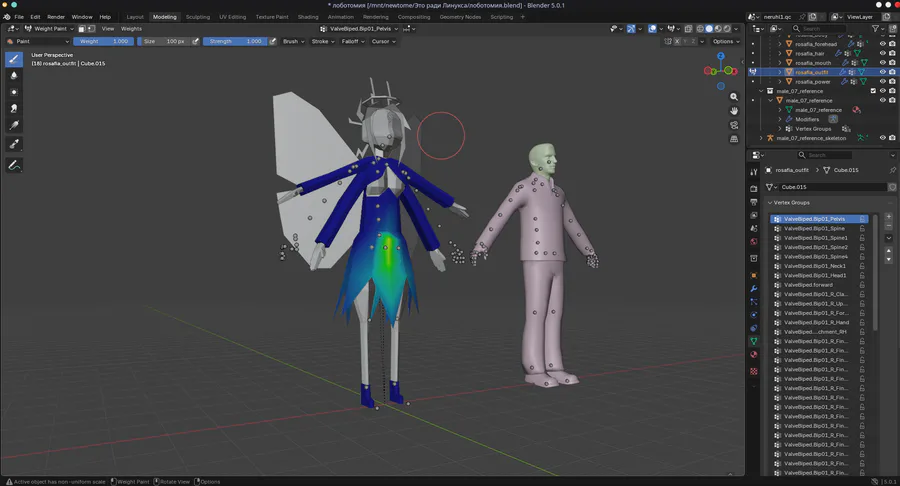Image resolution: width=900 pixels, height=486 pixels.
Task: Open the active vertex group dropdown in header
Action: [359, 29]
